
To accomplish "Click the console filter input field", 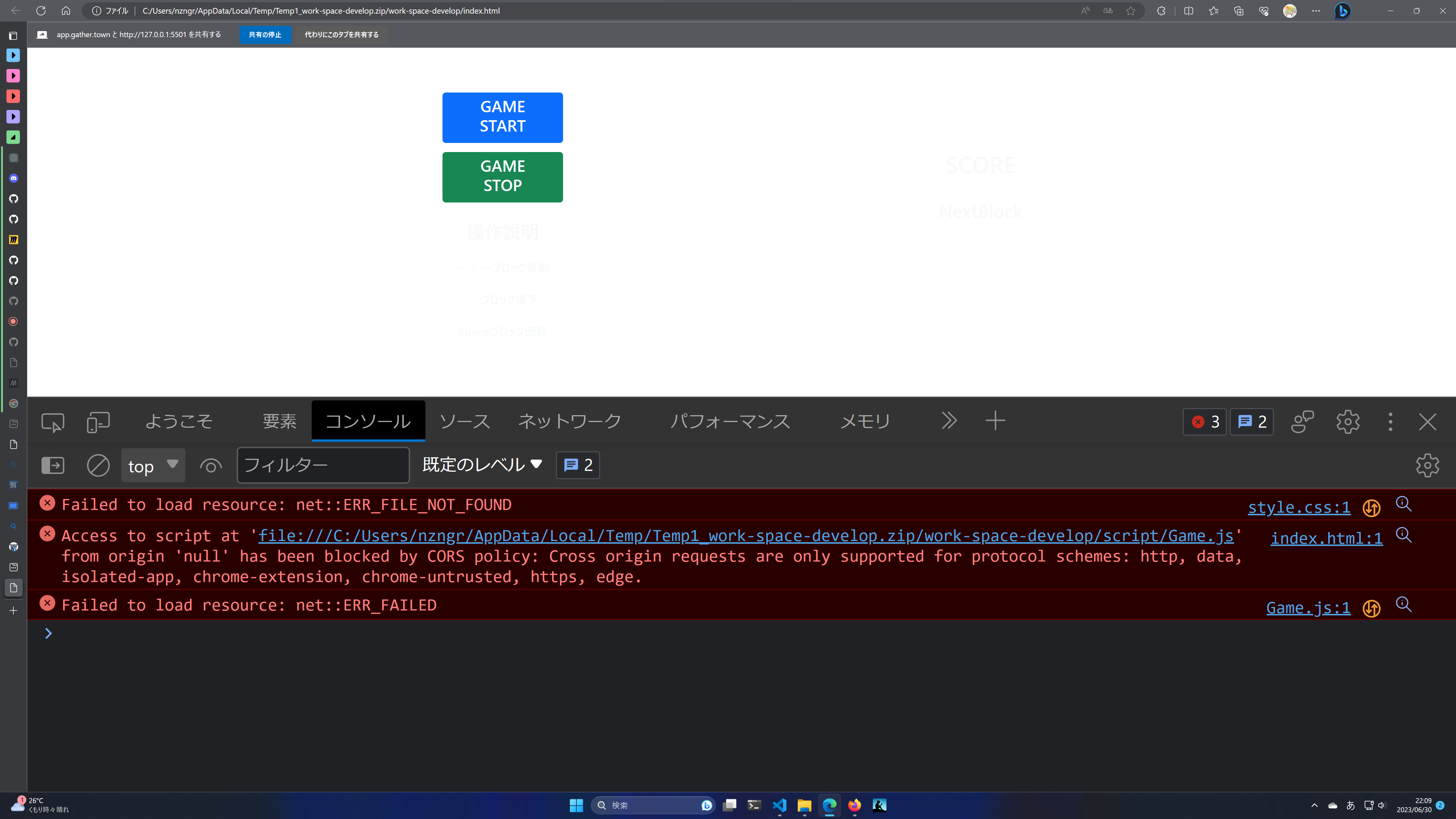I will 323,465.
